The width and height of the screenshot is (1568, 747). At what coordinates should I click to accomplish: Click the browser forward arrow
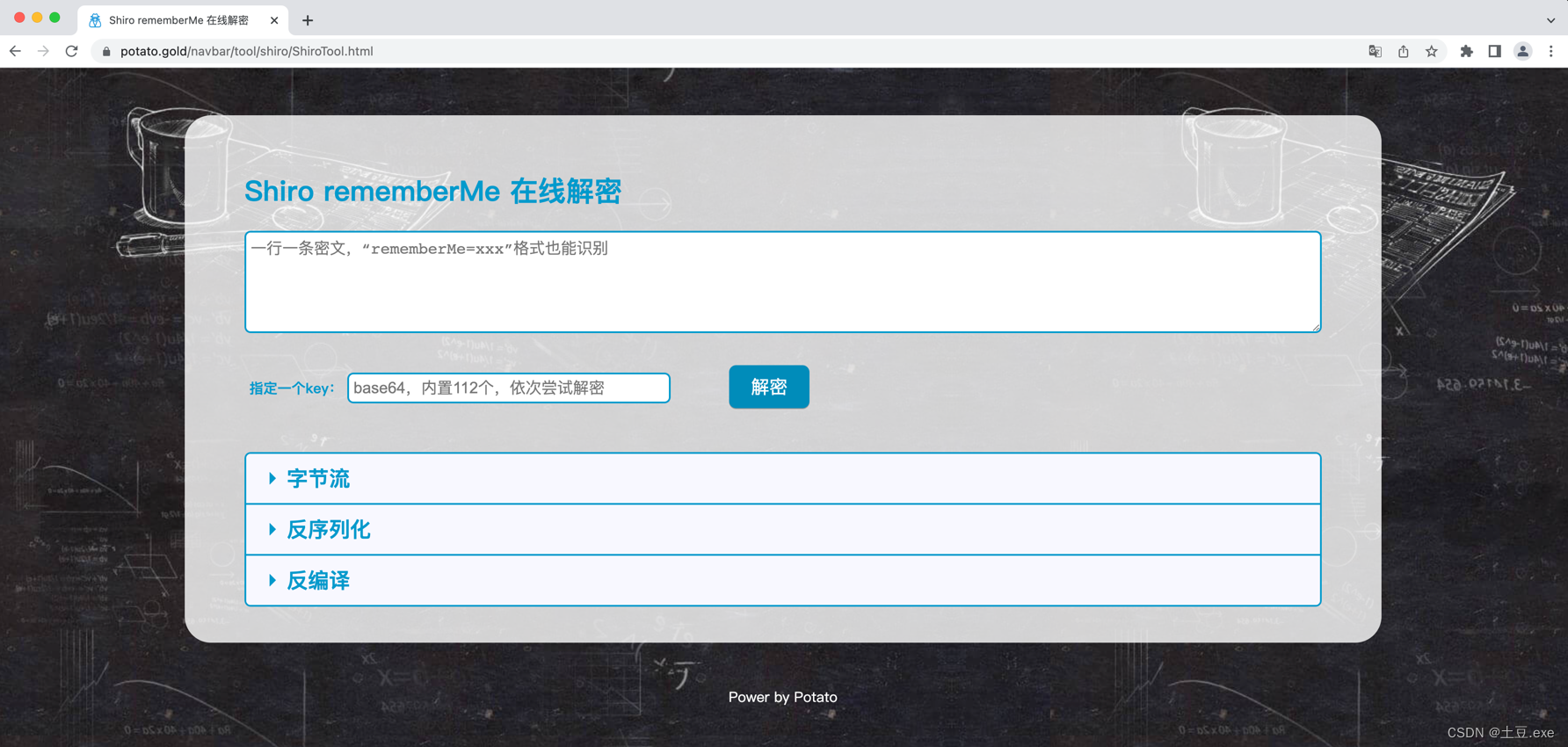[43, 51]
